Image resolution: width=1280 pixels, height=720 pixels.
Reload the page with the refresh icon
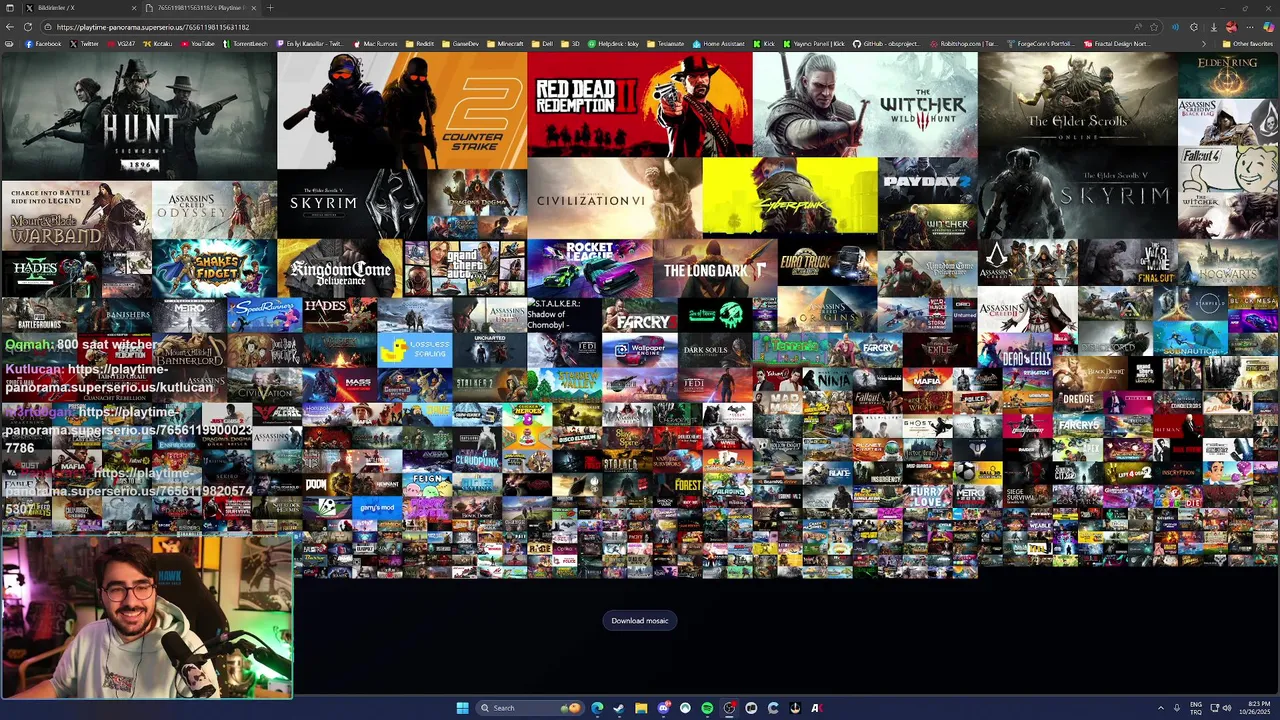tap(28, 27)
